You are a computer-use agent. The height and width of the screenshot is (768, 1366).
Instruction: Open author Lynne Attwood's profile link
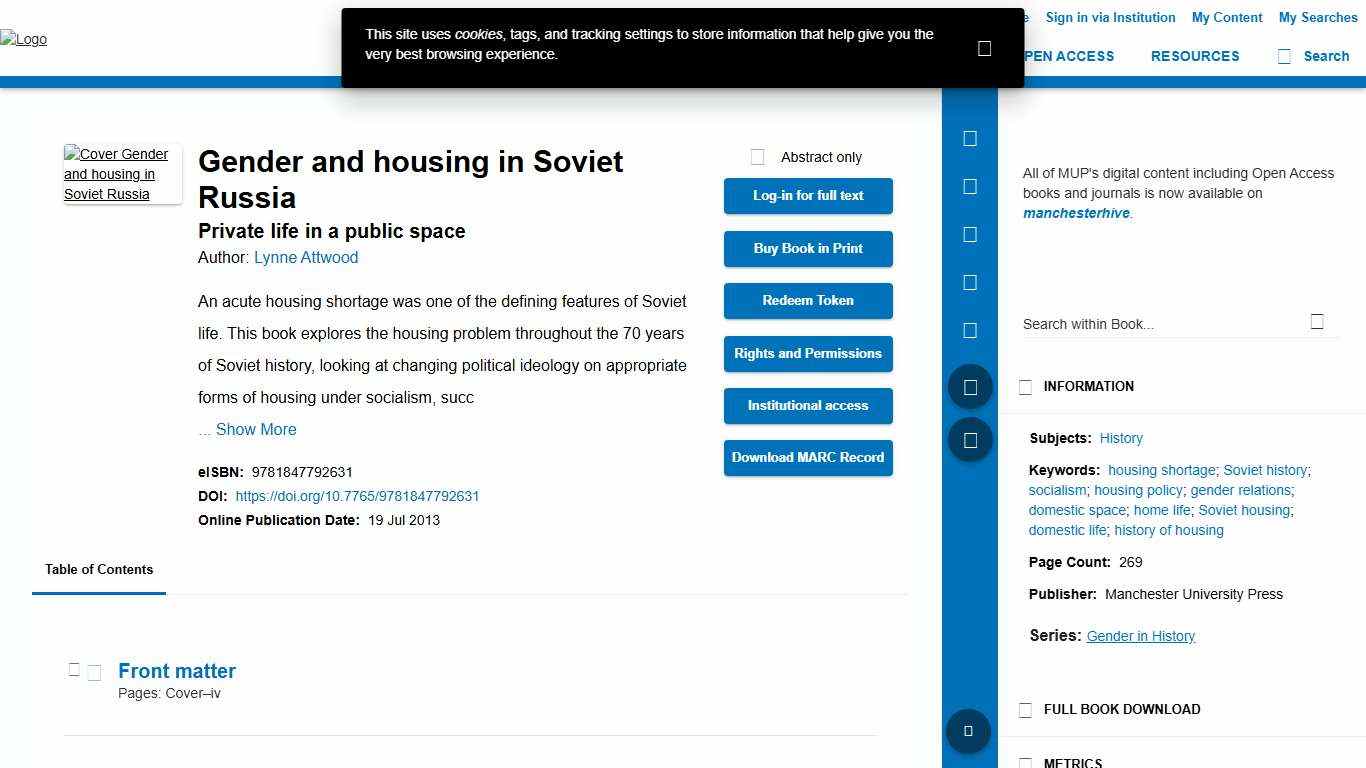click(x=306, y=257)
